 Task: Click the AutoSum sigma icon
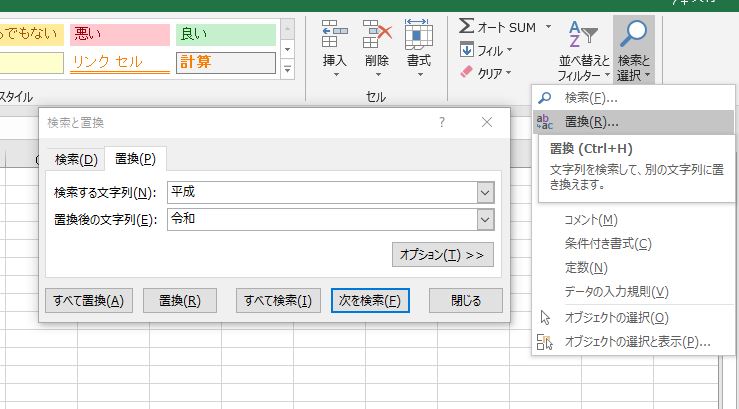pyautogui.click(x=467, y=26)
